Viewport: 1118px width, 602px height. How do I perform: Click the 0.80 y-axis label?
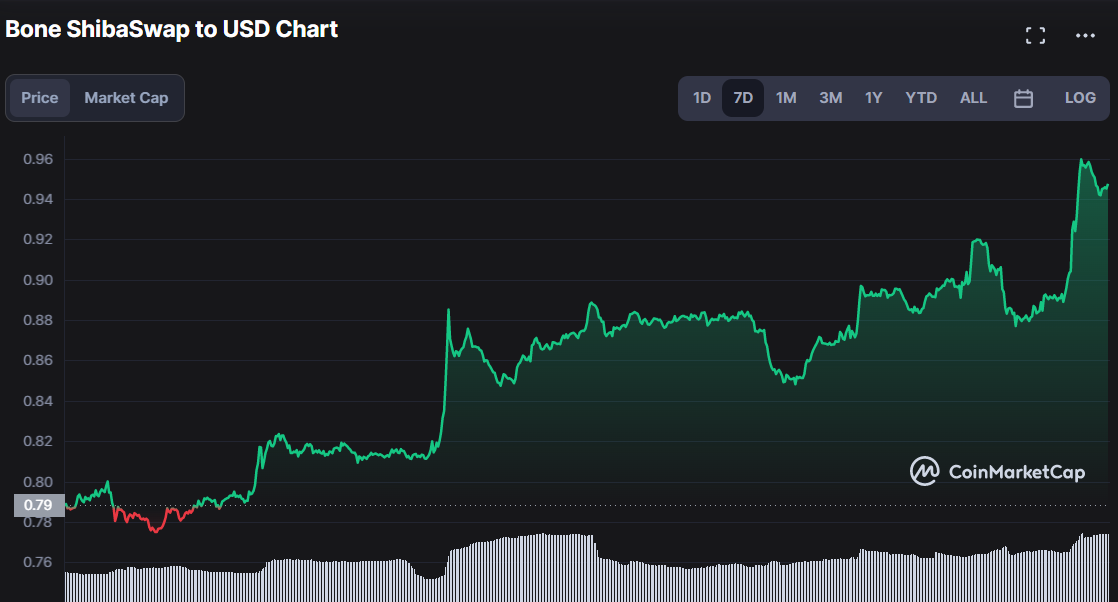click(x=38, y=481)
